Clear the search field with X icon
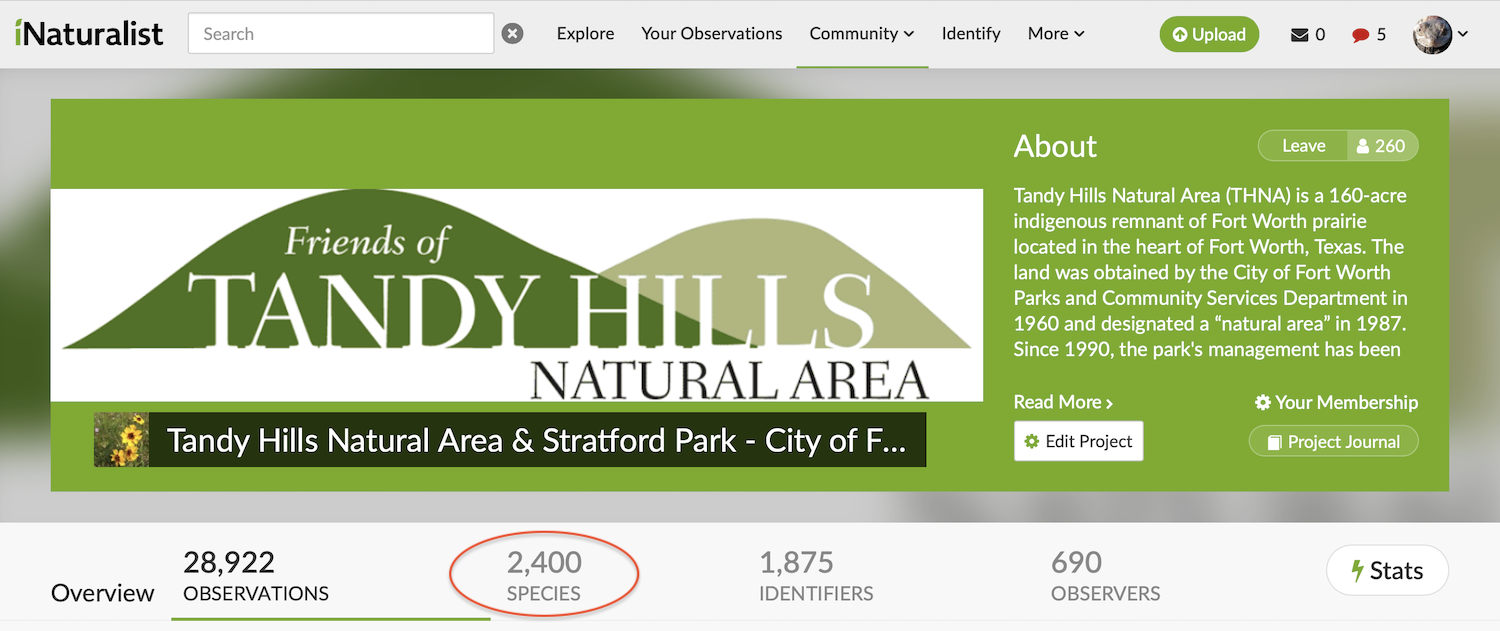 [x=512, y=34]
